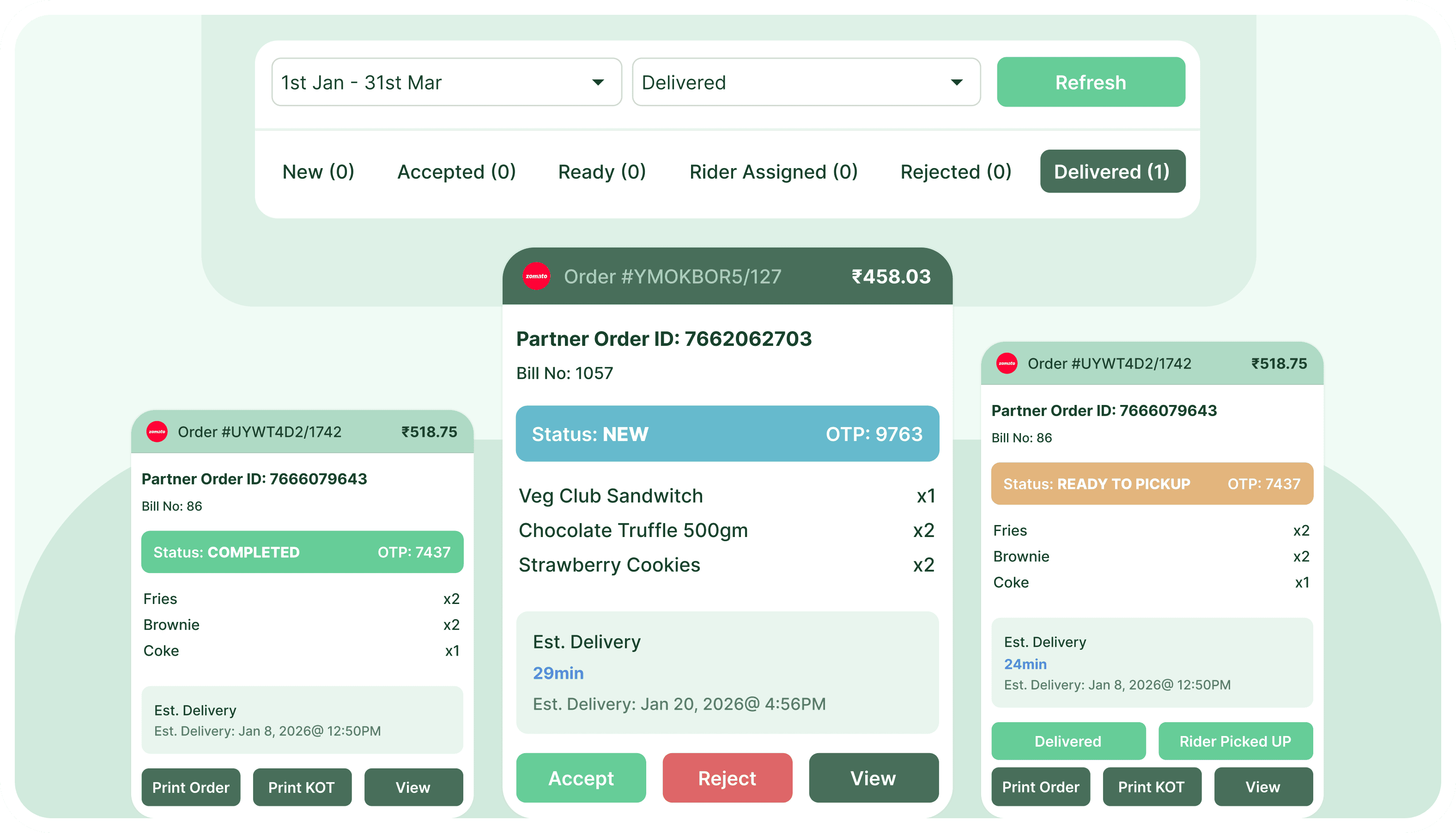Select the Ready (0) tab
Image resolution: width=1456 pixels, height=833 pixels.
point(601,171)
